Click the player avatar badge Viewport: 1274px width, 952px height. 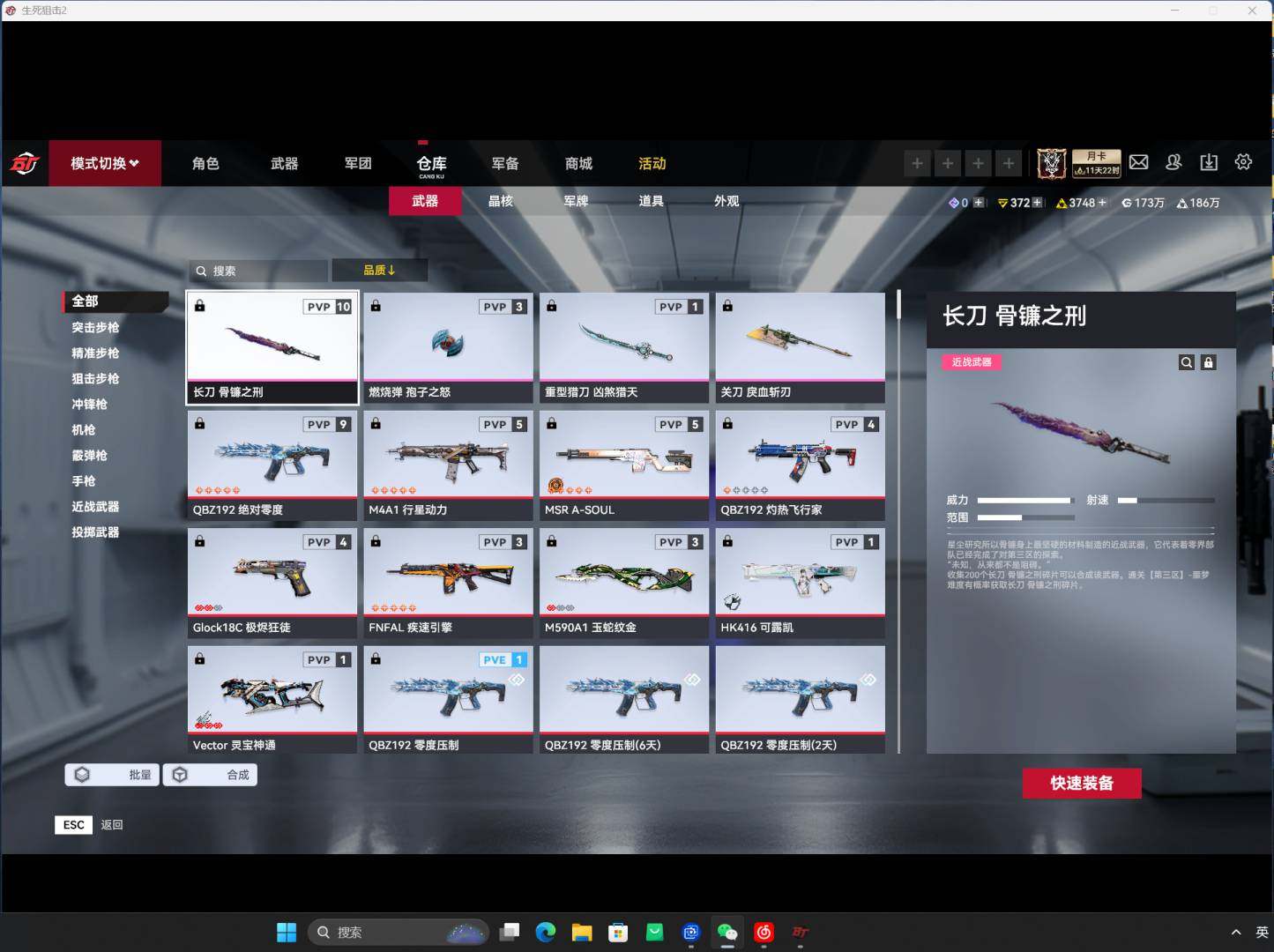coord(1051,163)
